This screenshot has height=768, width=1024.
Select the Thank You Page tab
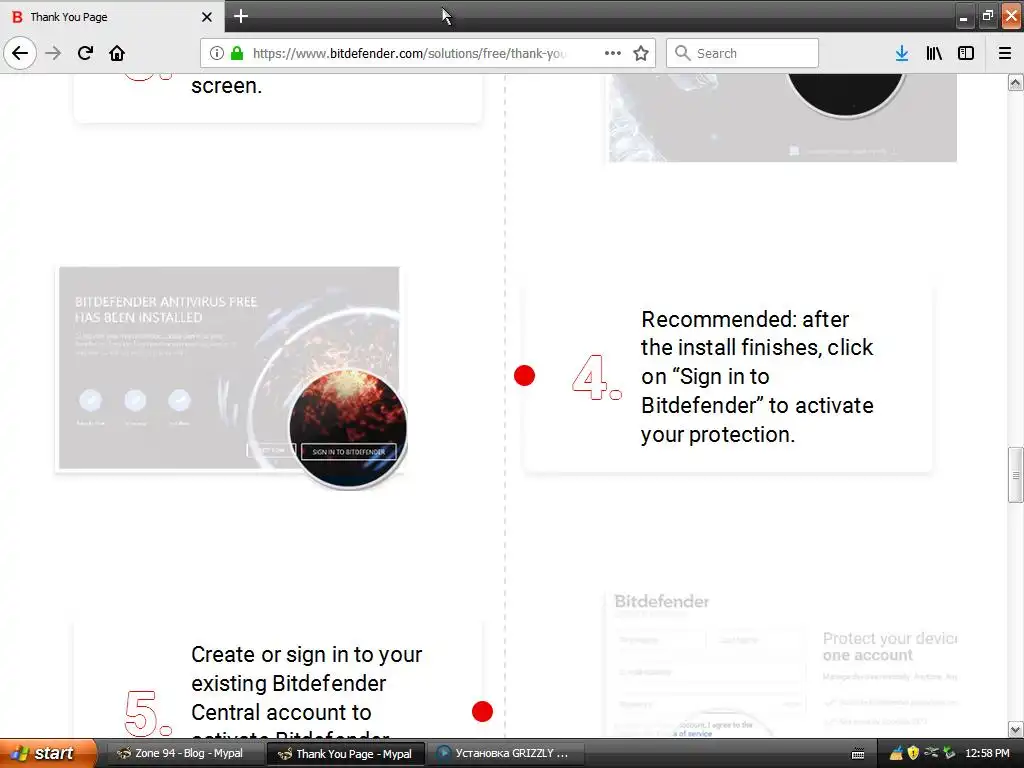pyautogui.click(x=112, y=16)
